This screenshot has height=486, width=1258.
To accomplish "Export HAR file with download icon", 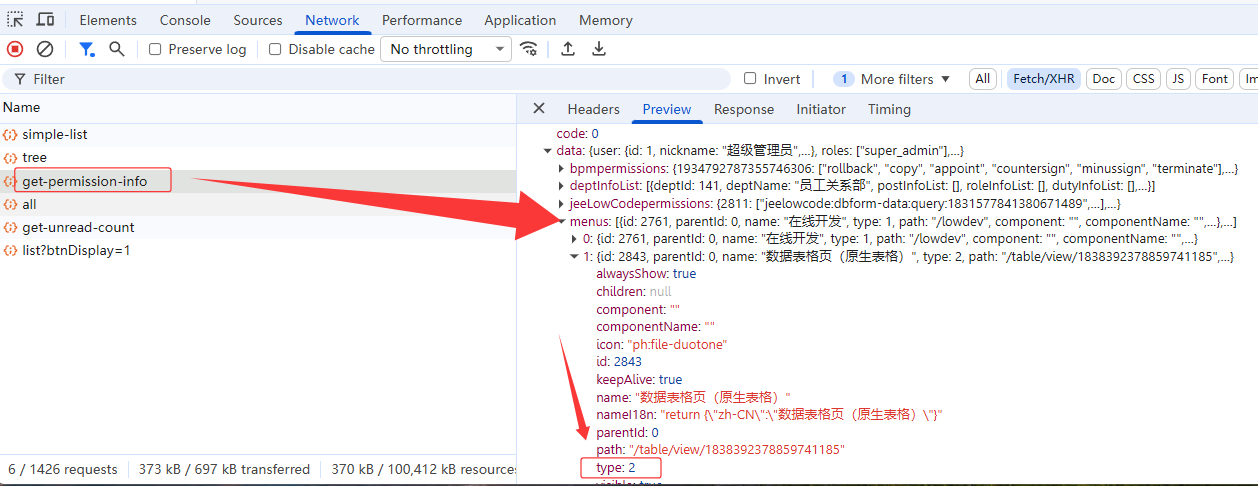I will pos(598,49).
